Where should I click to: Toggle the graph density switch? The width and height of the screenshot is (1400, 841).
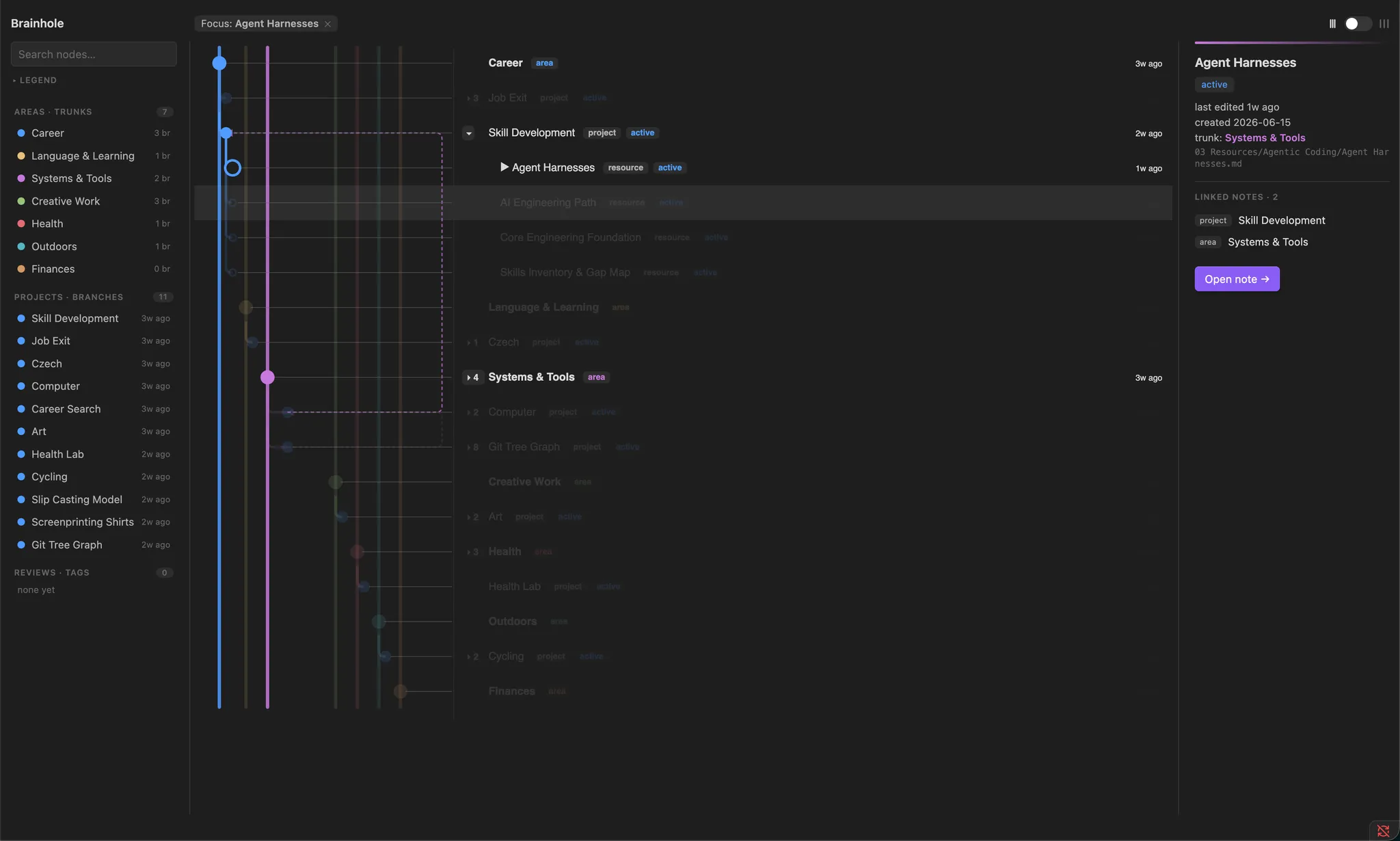tap(1357, 24)
